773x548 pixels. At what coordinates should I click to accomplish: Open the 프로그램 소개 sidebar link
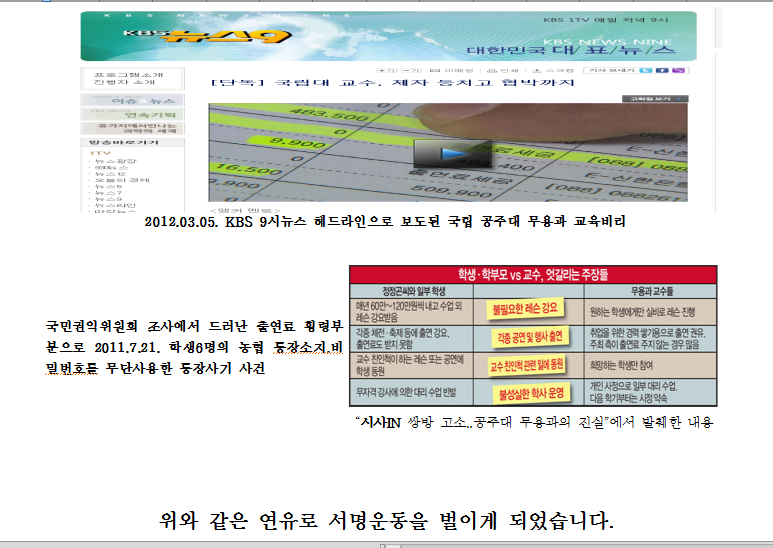128,75
